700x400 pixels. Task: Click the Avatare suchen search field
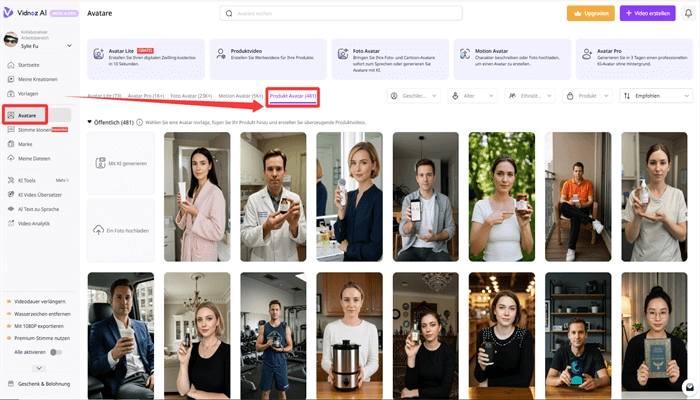point(341,13)
